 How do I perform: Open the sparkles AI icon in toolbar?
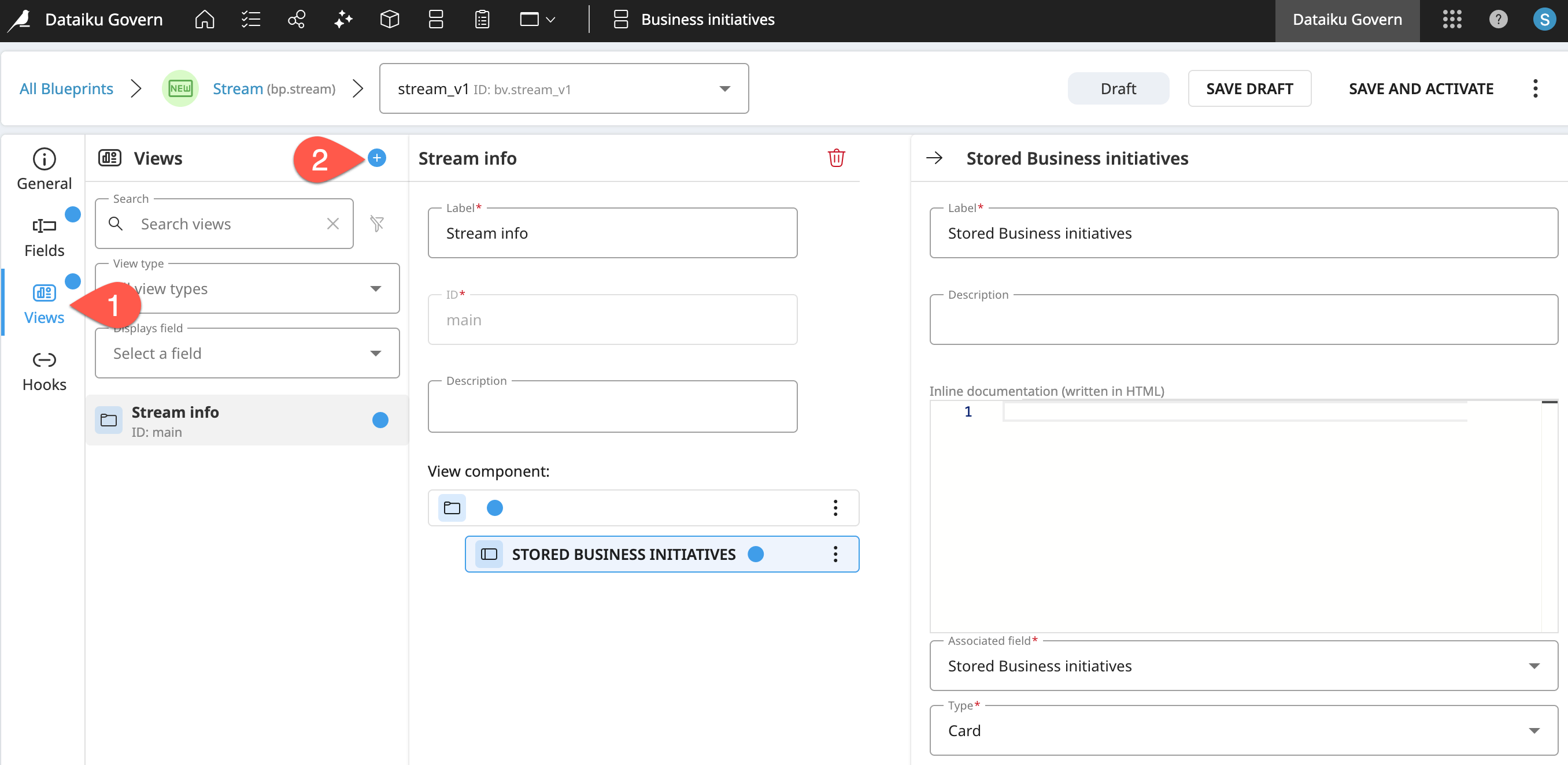click(343, 19)
